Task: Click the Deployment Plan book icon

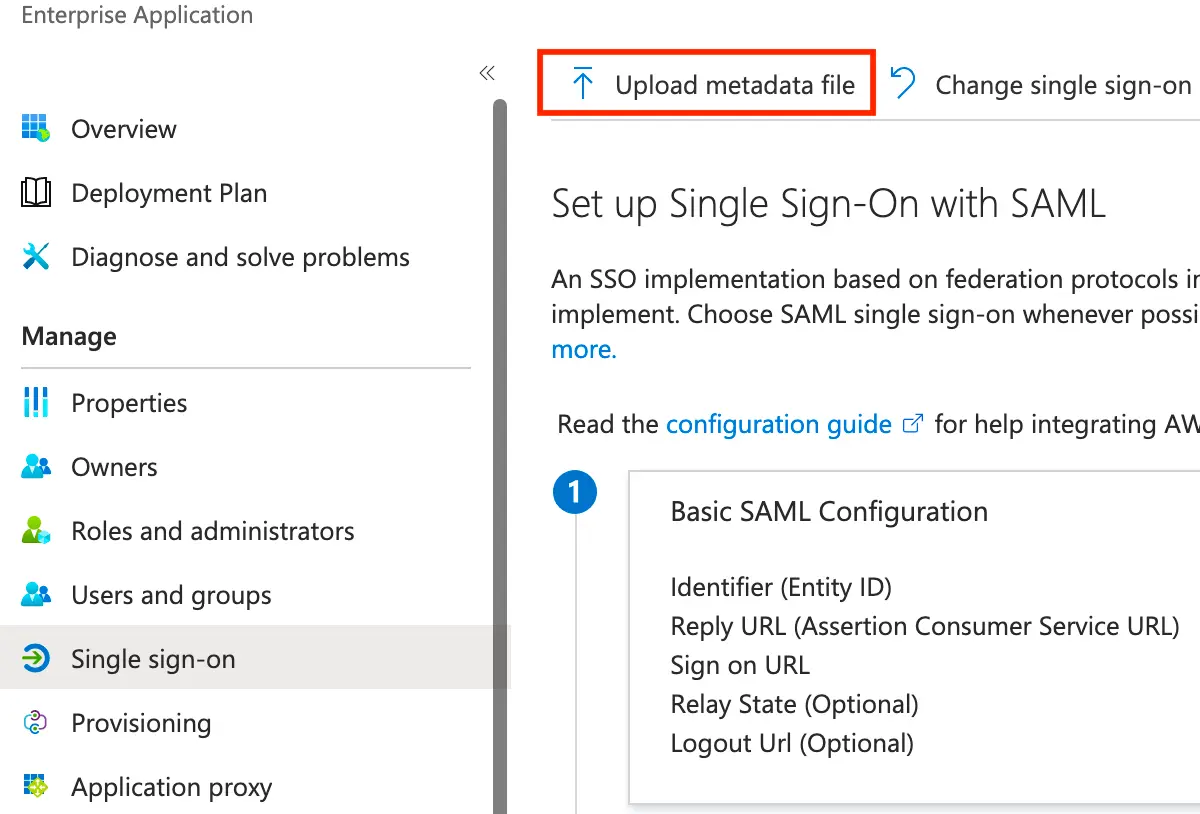Action: (x=36, y=193)
